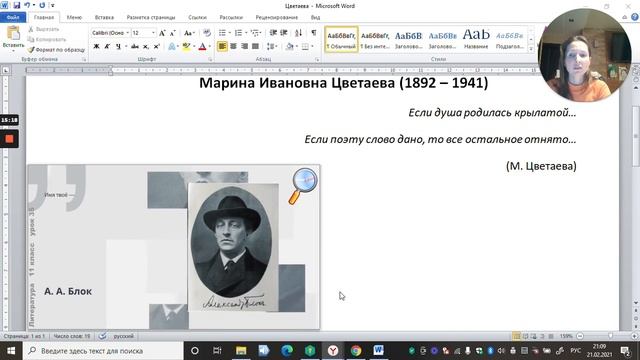This screenshot has height=360, width=640.
Task: Click the Вырезать cut button
Action: tap(44, 29)
